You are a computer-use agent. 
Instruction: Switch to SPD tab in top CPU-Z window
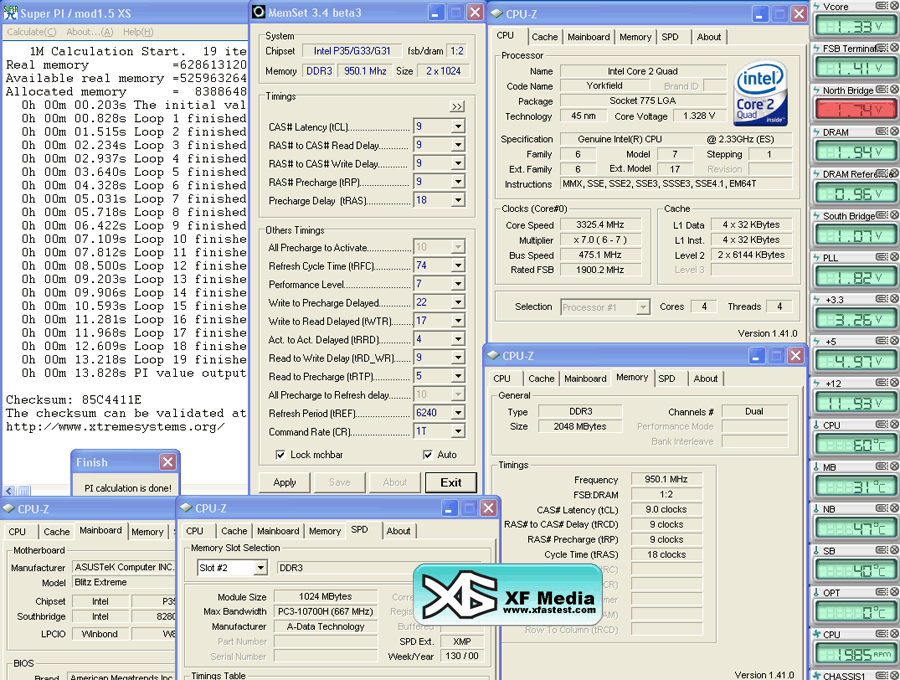point(670,37)
